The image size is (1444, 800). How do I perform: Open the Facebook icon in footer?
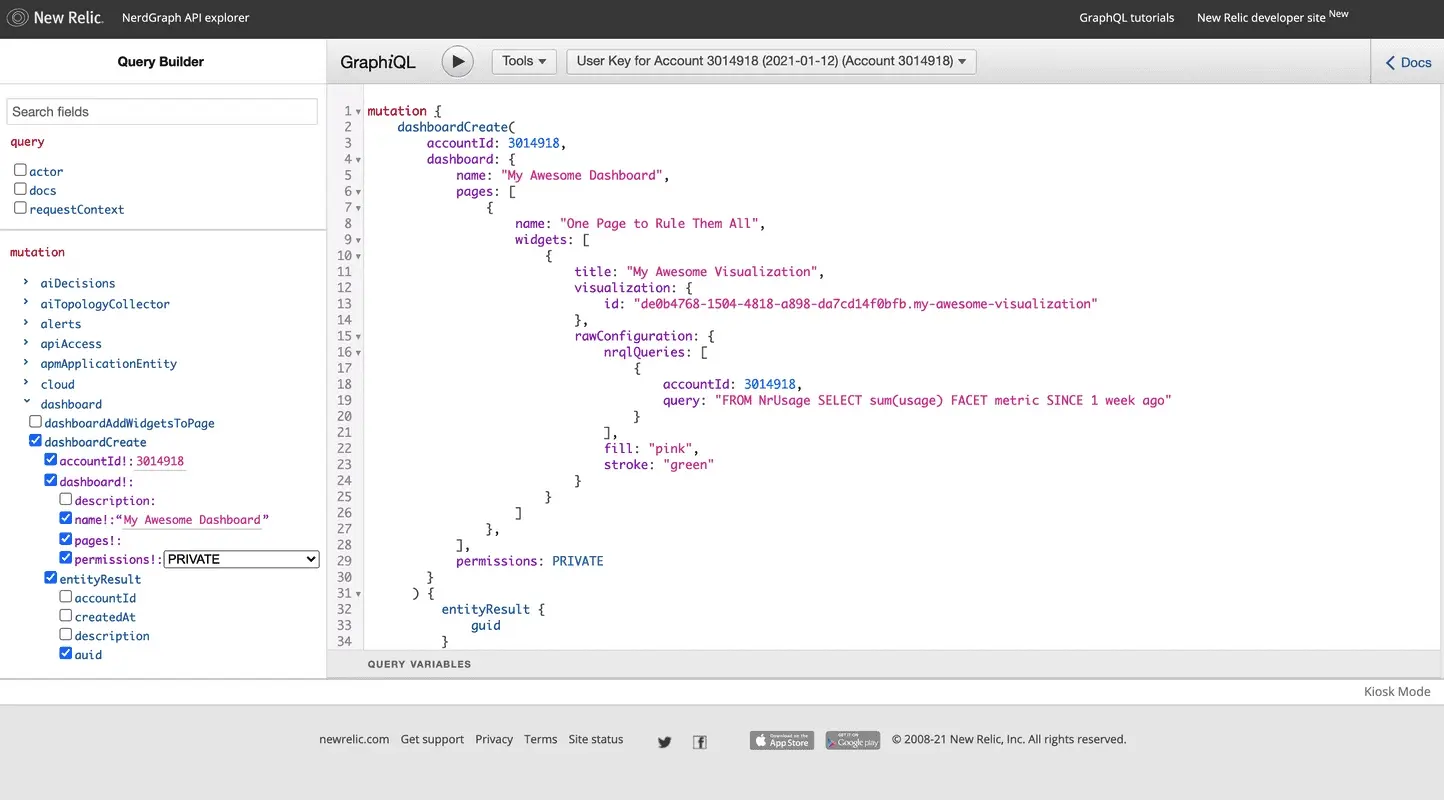coord(700,741)
